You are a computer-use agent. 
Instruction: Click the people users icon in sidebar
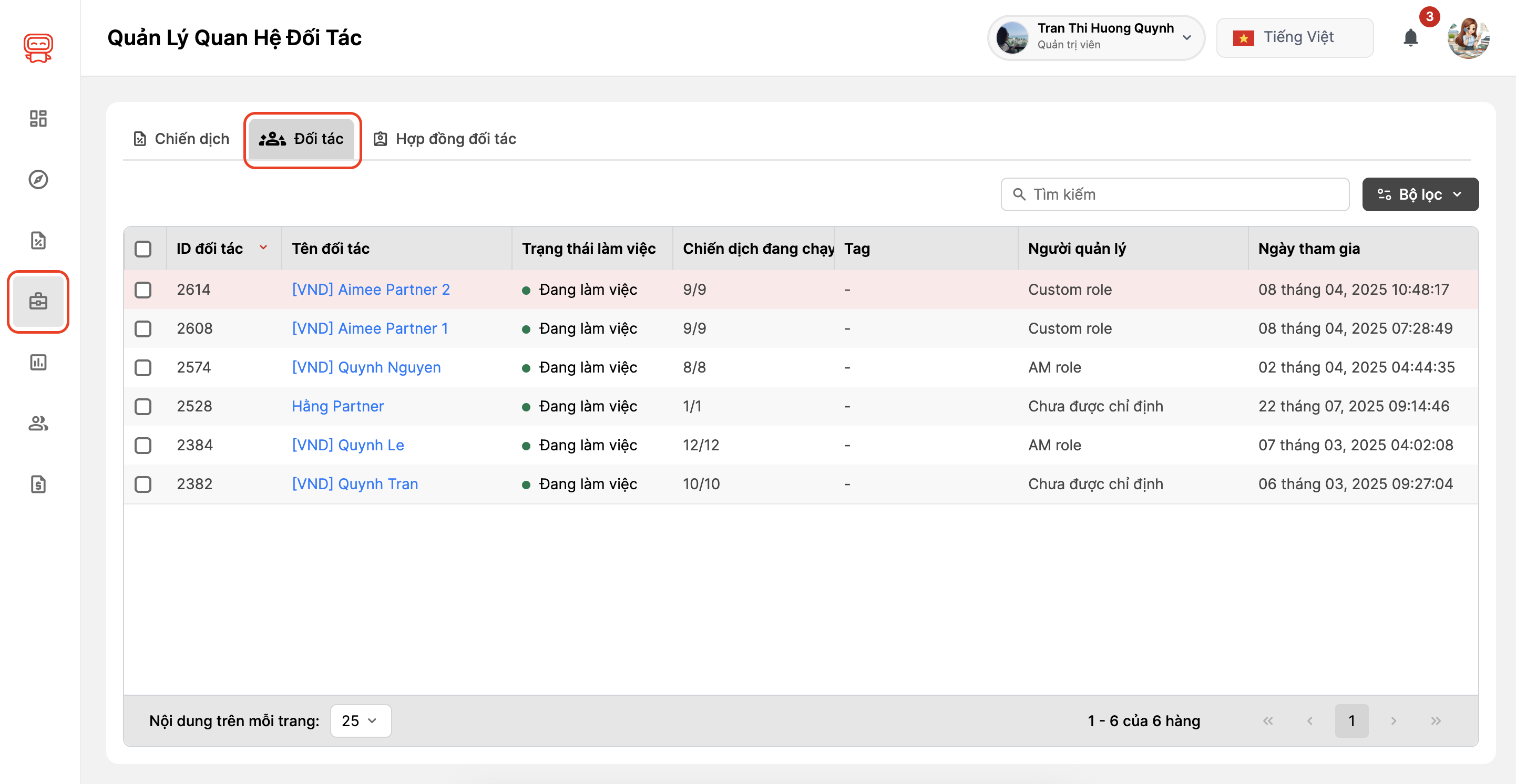pos(38,424)
